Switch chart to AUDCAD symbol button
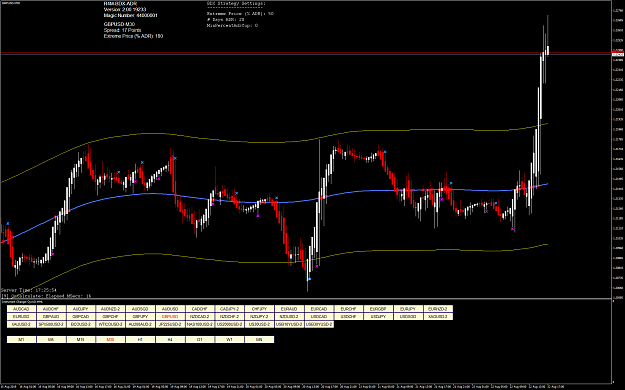The image size is (625, 390). [22, 309]
